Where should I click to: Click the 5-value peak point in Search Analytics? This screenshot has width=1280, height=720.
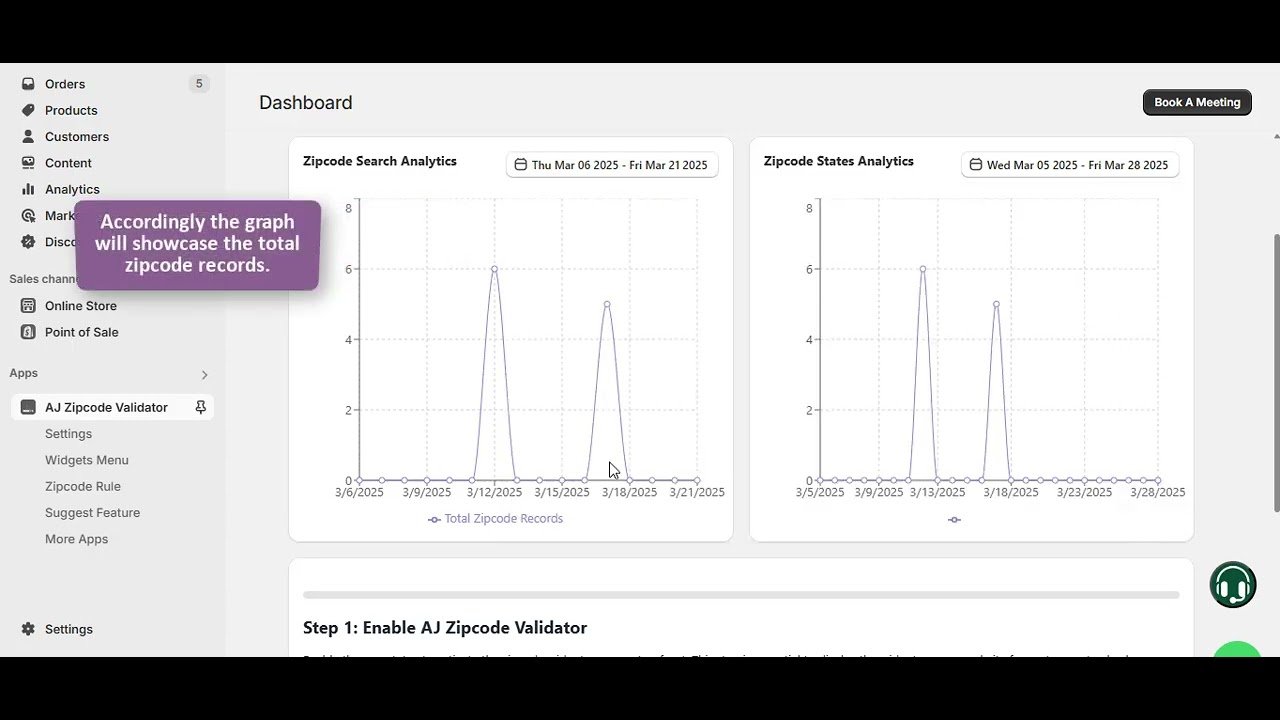(607, 304)
